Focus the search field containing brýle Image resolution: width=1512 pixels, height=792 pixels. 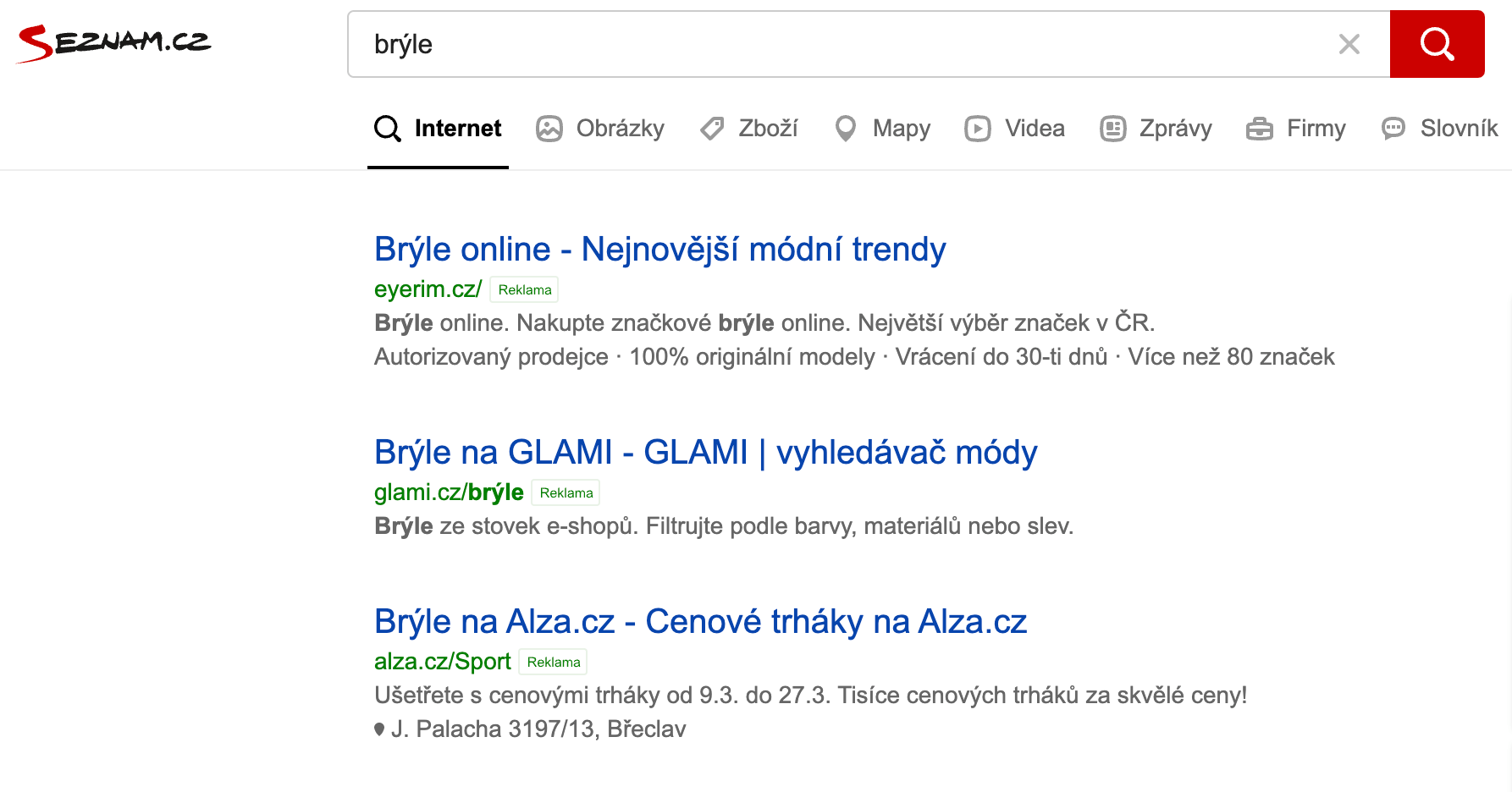click(x=847, y=44)
